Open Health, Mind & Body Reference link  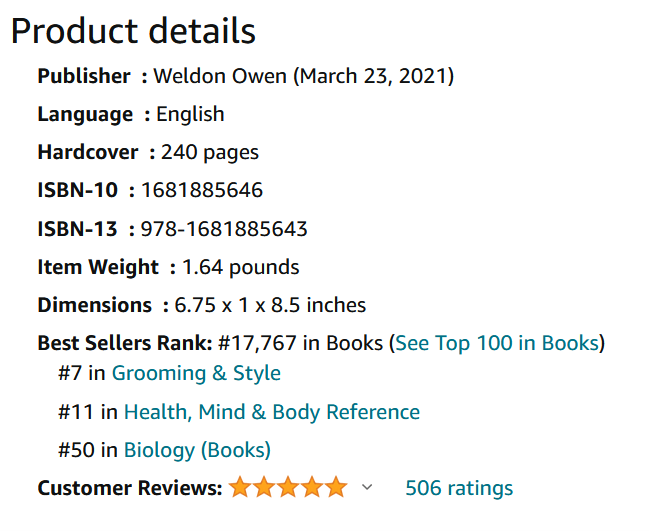point(272,412)
